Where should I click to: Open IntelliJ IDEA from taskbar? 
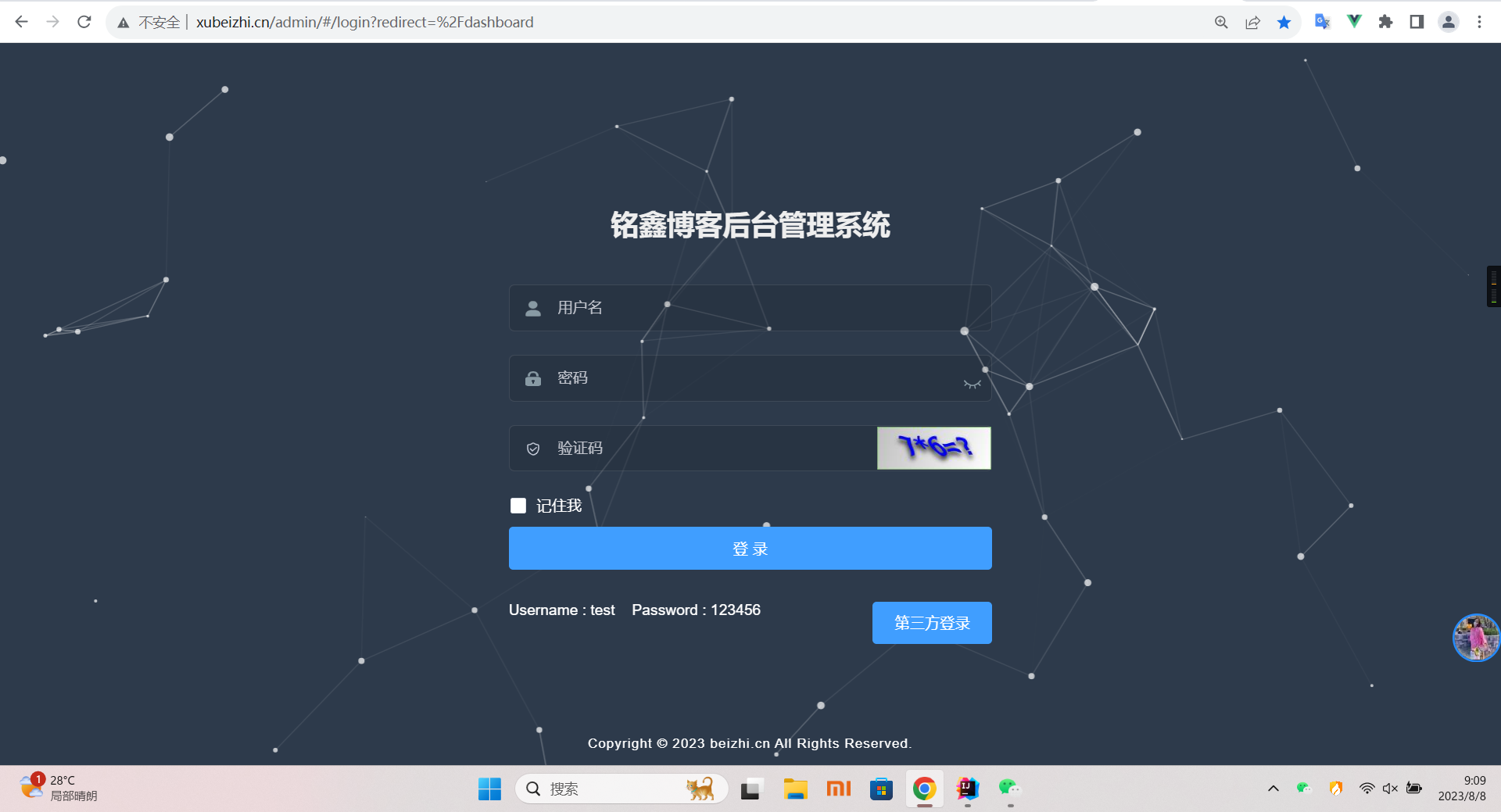click(x=968, y=789)
